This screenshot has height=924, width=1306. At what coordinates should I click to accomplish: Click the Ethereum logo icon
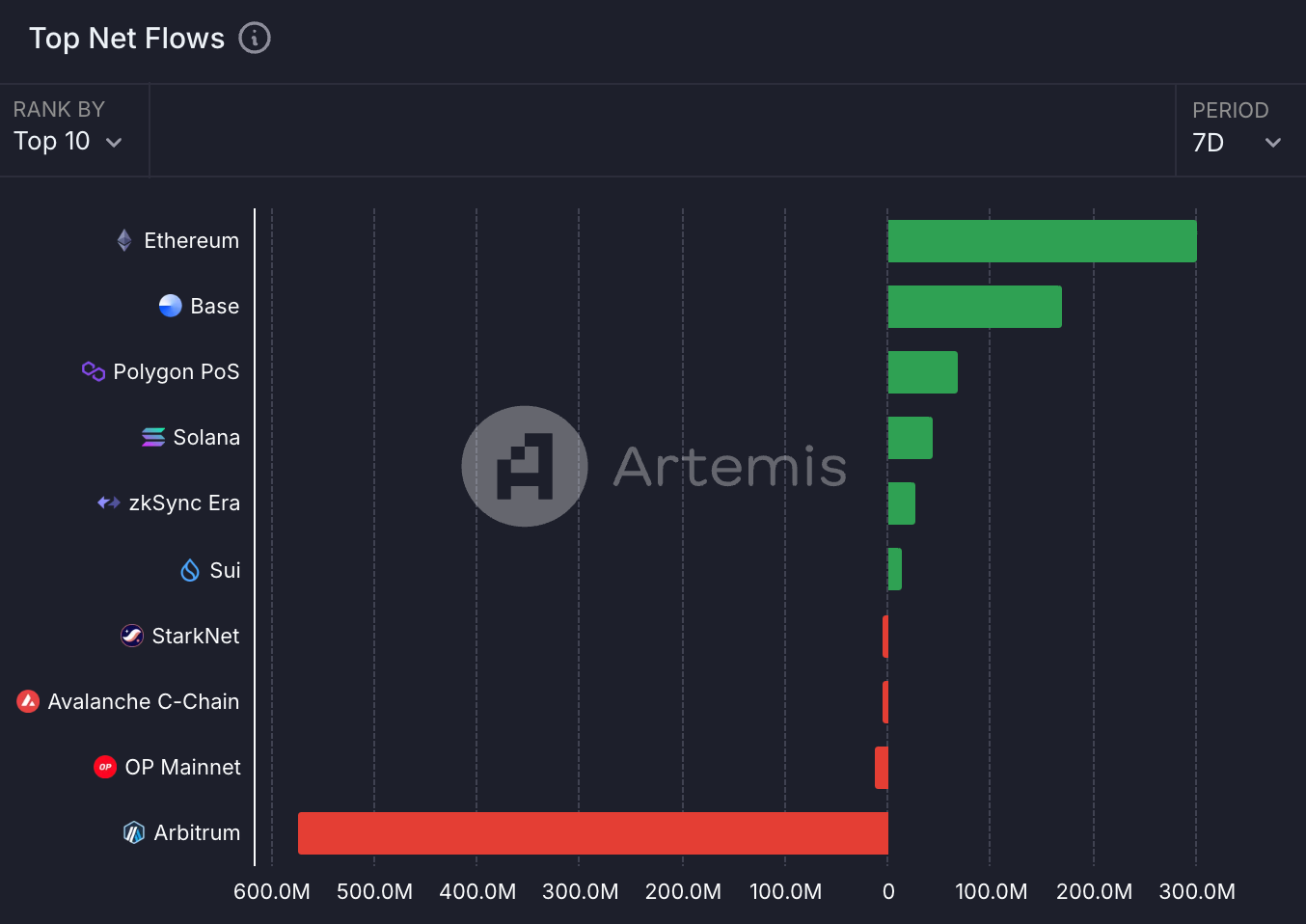[x=124, y=240]
